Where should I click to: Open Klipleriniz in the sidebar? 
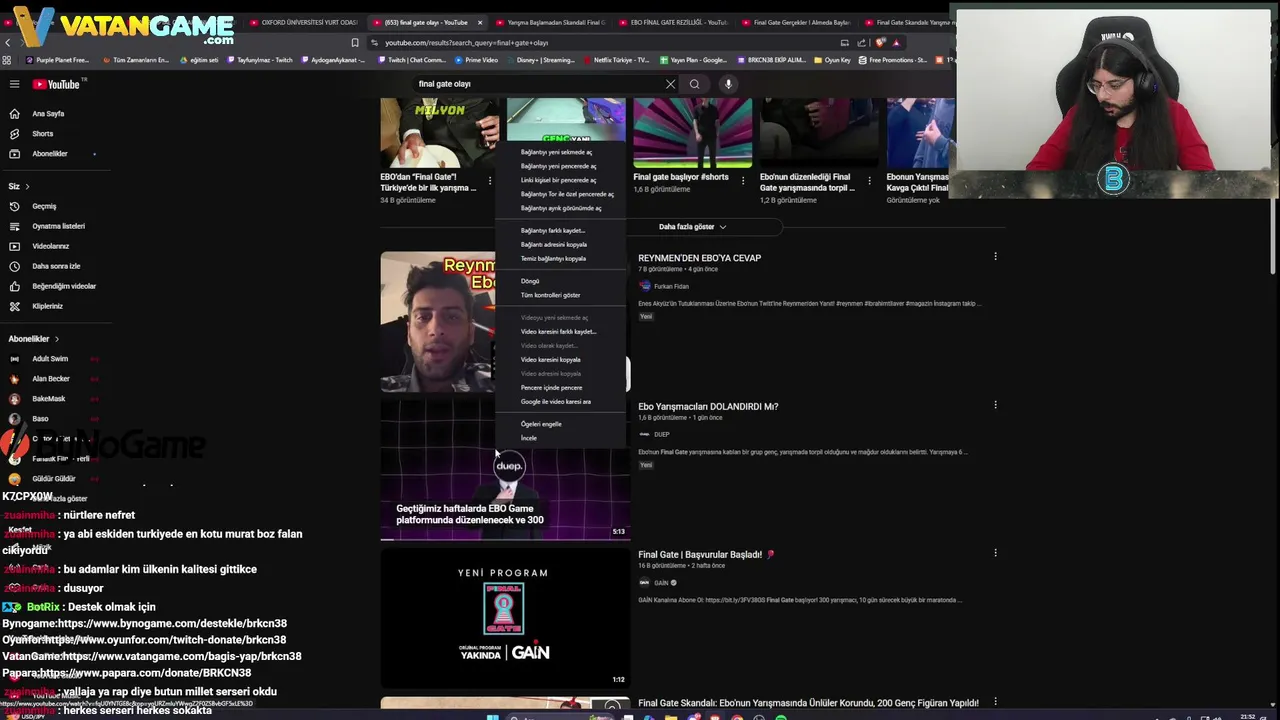(x=47, y=306)
